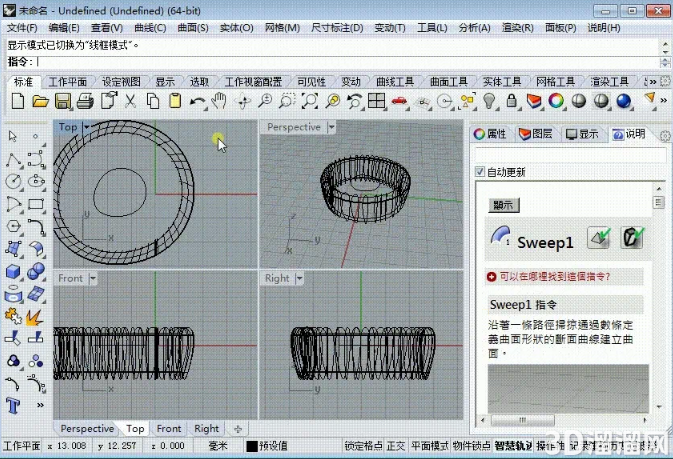Open the layers icon in the toolbar
The height and width of the screenshot is (459, 673).
click(x=534, y=101)
